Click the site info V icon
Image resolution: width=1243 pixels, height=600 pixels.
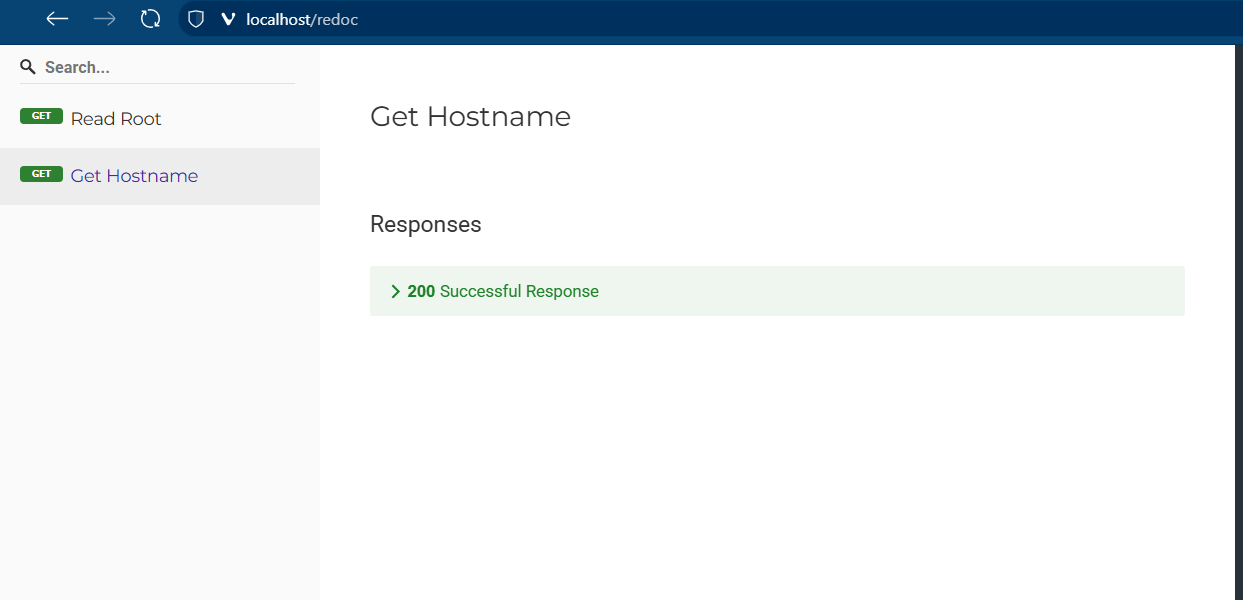pos(227,19)
